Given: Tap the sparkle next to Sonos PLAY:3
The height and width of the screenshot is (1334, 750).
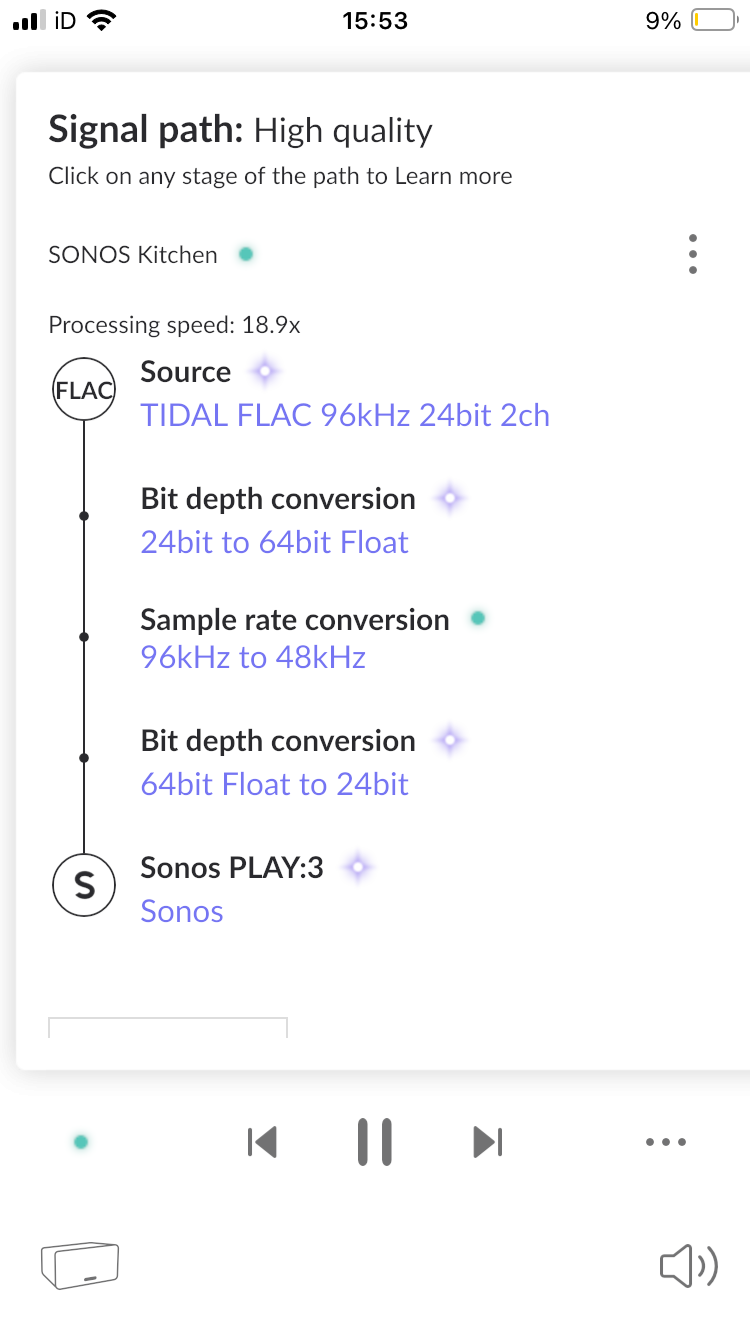Looking at the screenshot, I should click(x=358, y=868).
